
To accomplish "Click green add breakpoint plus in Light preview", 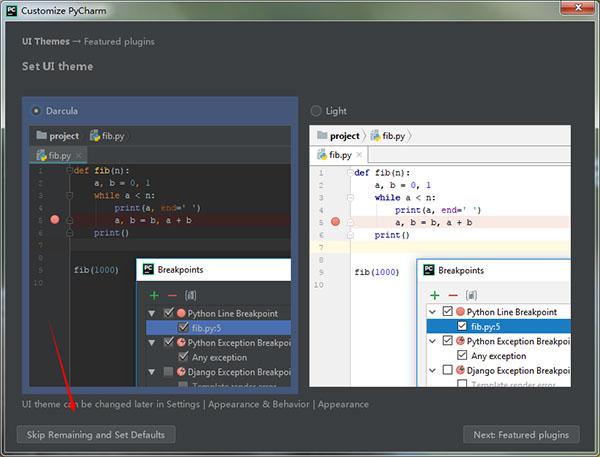I will pos(435,295).
